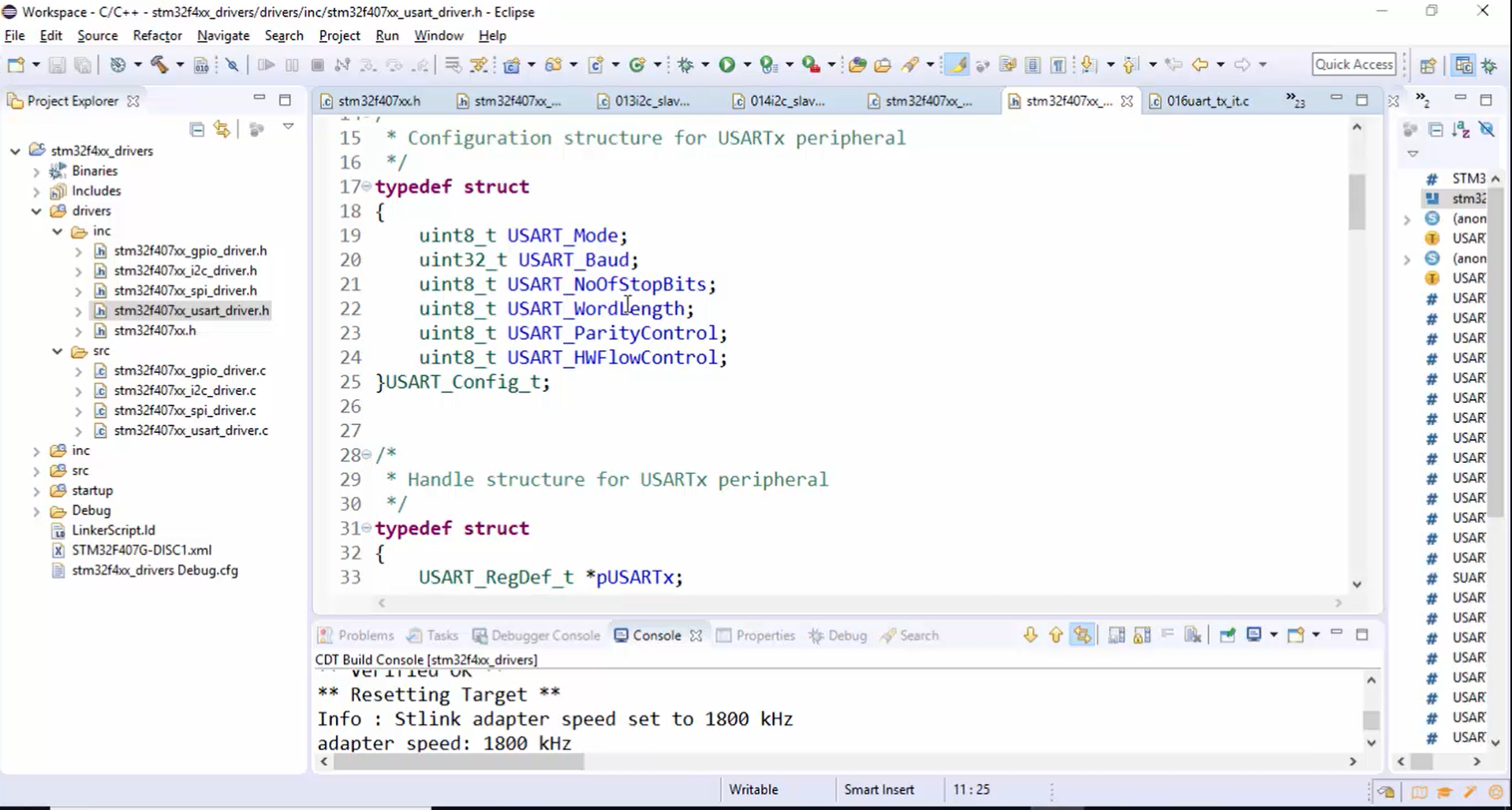Click console vertical scrollbar down arrow
1512x810 pixels.
click(1372, 743)
